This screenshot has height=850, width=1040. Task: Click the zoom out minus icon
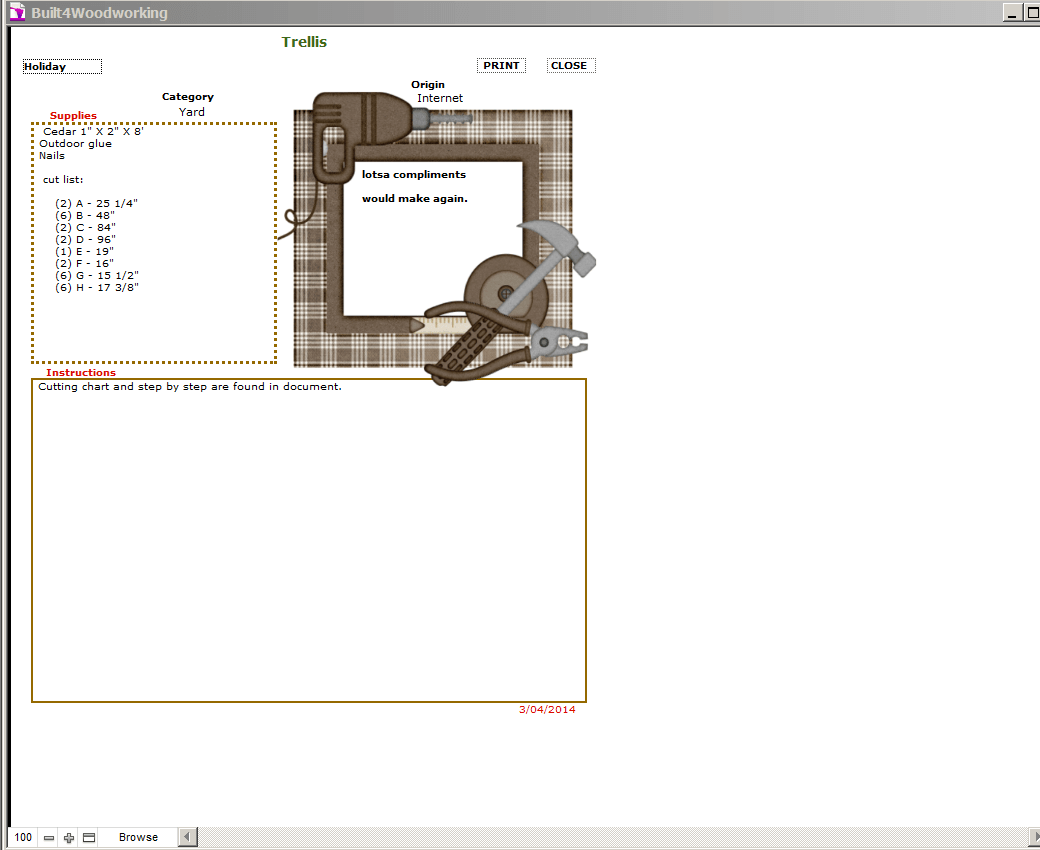click(x=48, y=837)
